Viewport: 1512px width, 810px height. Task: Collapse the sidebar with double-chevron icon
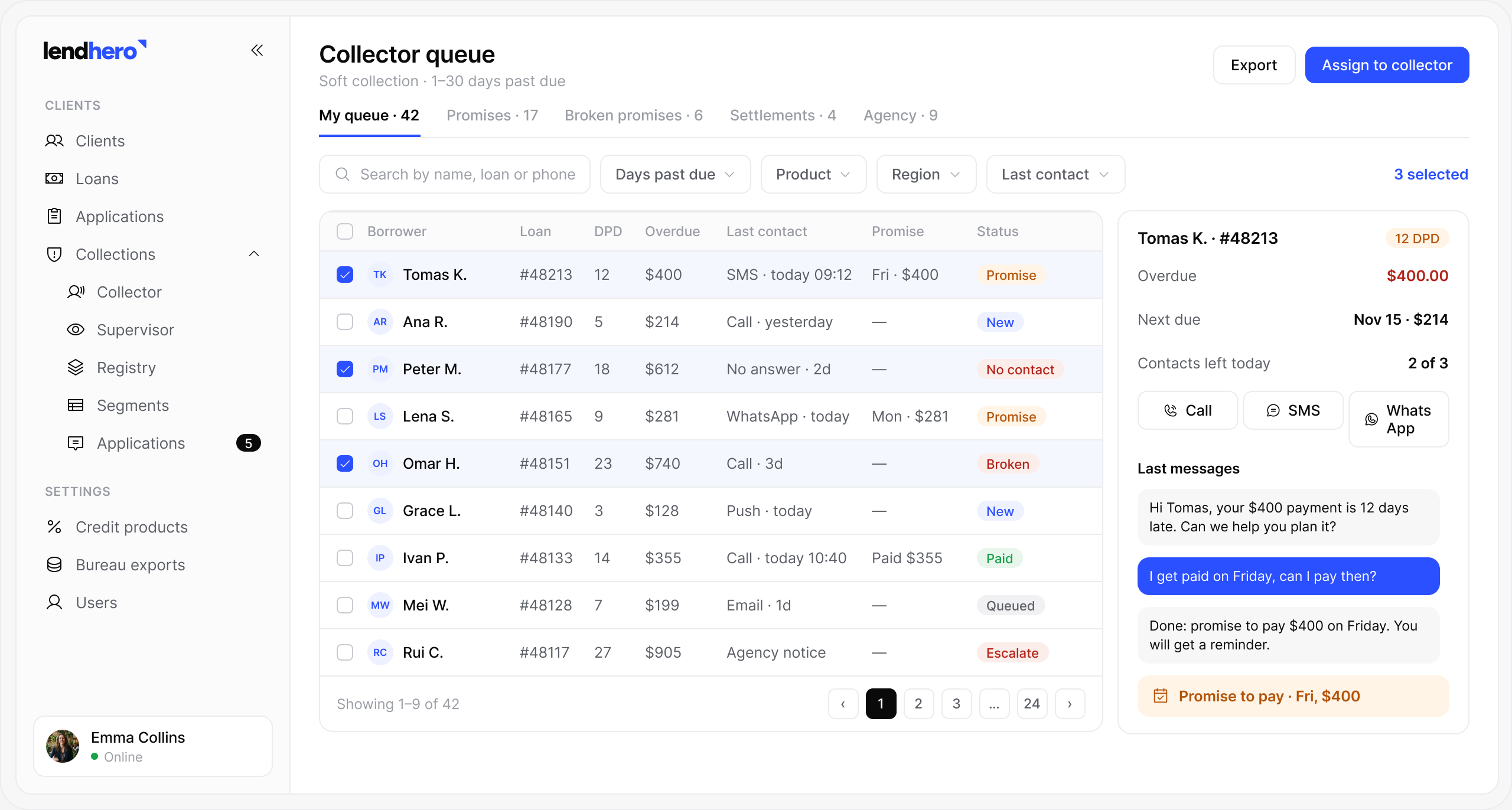coord(257,50)
